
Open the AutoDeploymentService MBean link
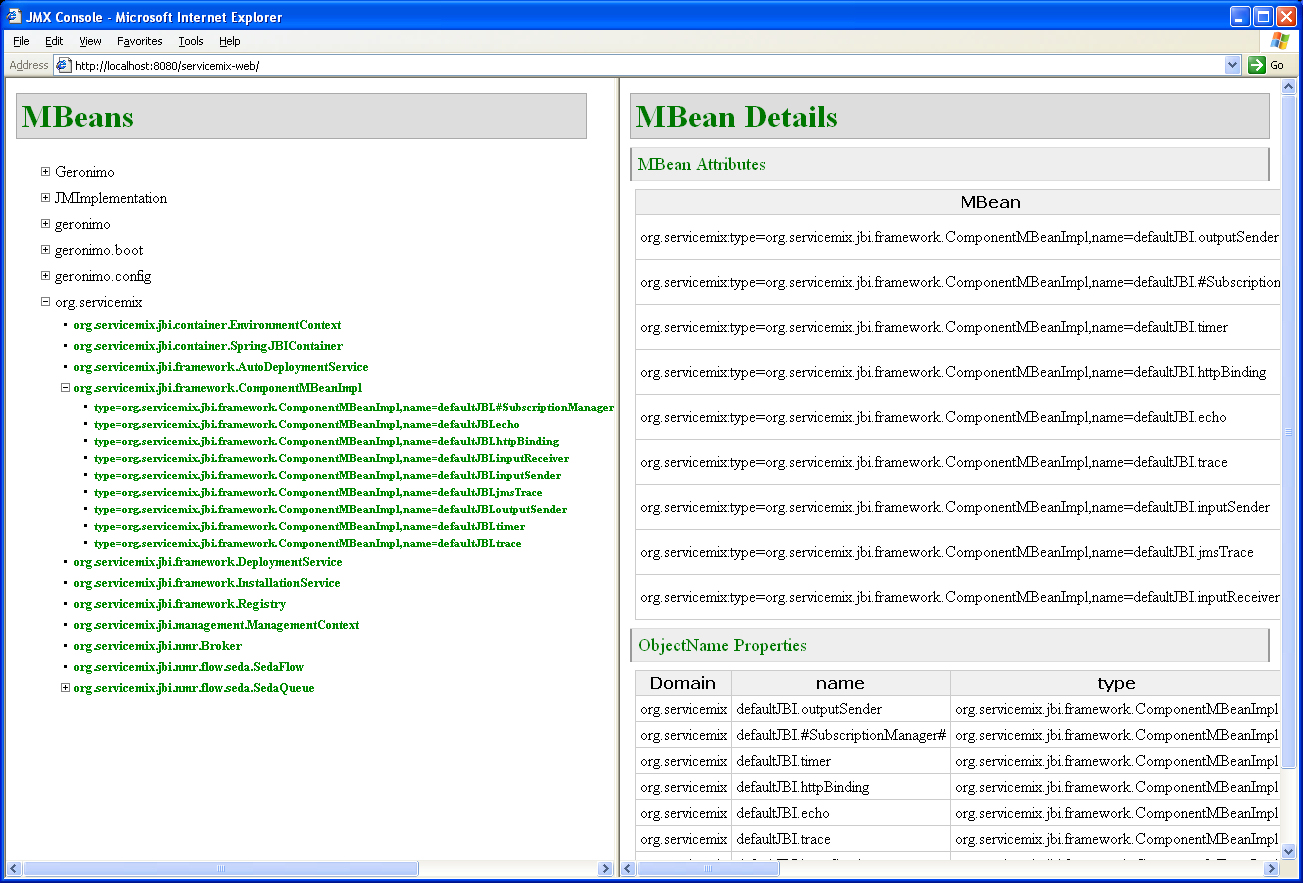click(x=221, y=367)
